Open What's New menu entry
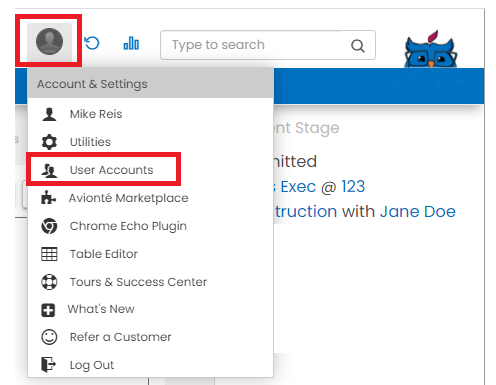This screenshot has height=385, width=496. pos(150,309)
